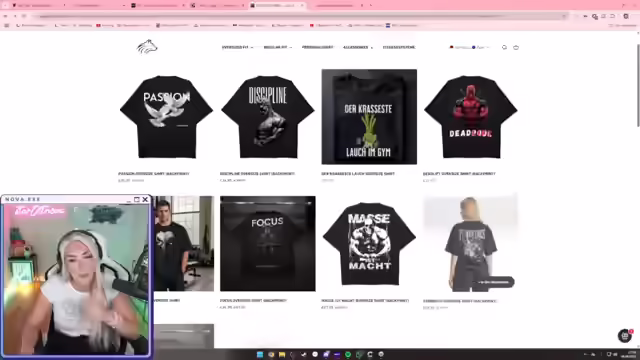Screen dimensions: 640x360
Task: Open File Explorer from the taskbar
Action: (x=282, y=354)
